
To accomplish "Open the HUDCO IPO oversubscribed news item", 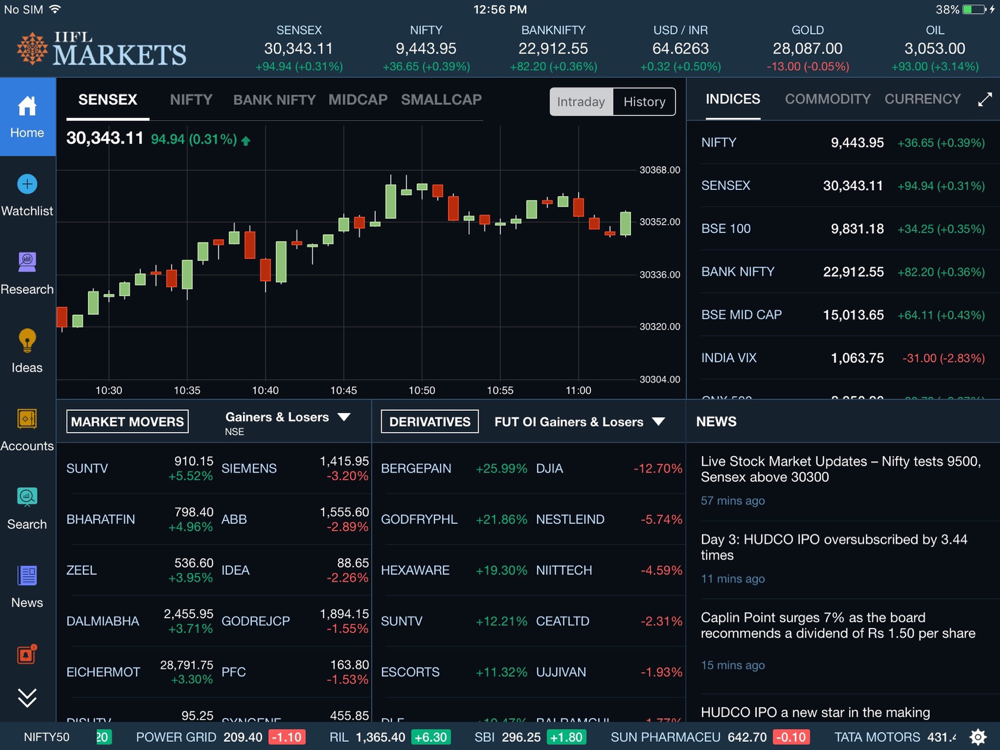I will coord(843,559).
